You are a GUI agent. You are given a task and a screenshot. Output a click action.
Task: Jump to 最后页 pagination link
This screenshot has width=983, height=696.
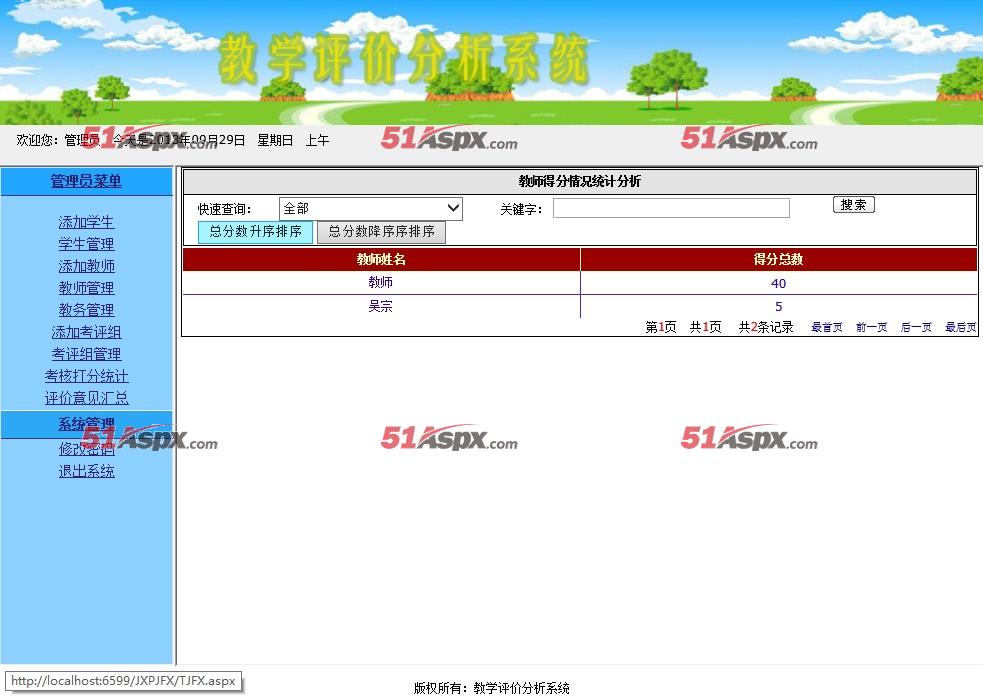[960, 327]
